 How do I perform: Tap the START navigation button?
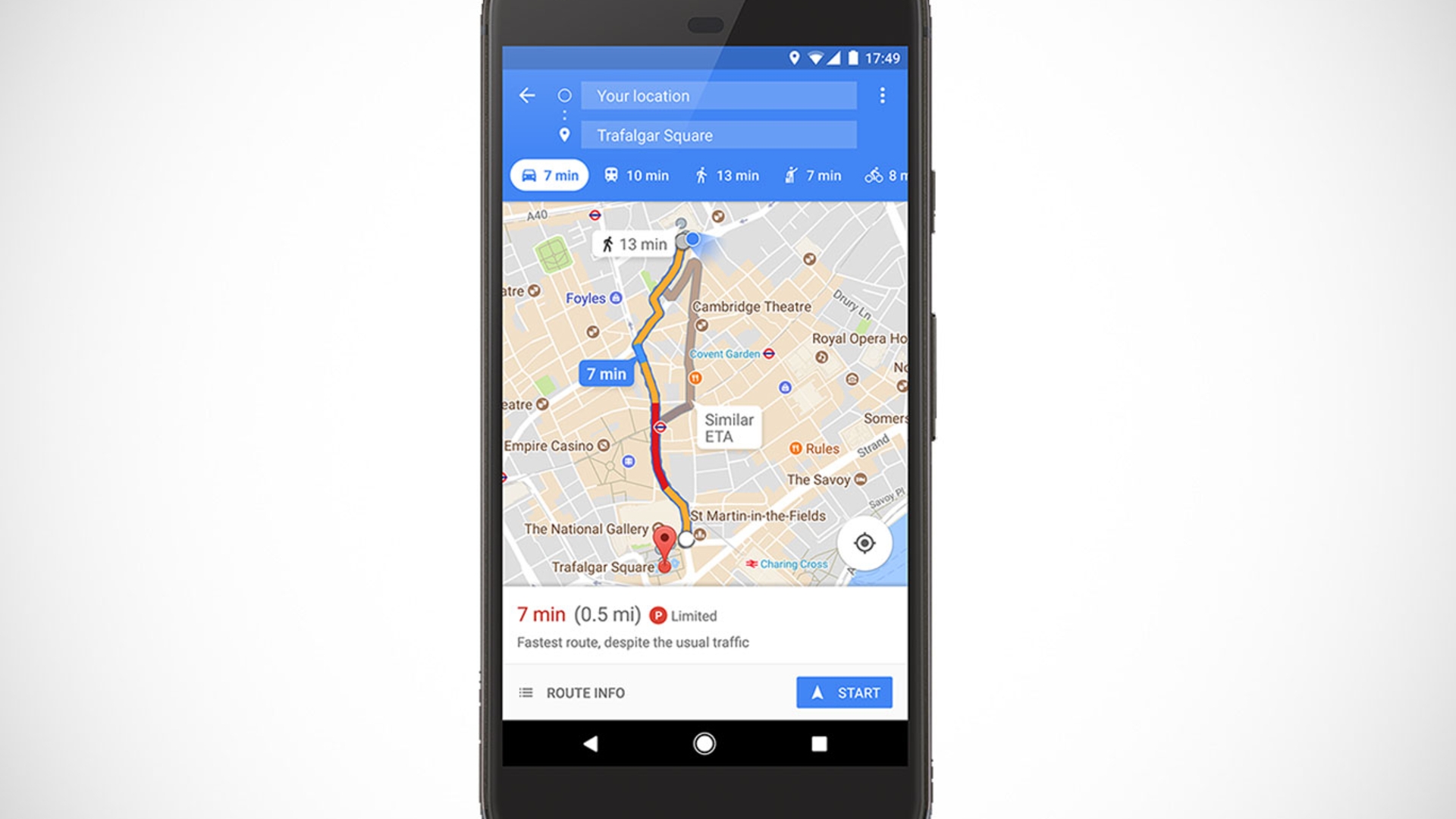point(843,692)
